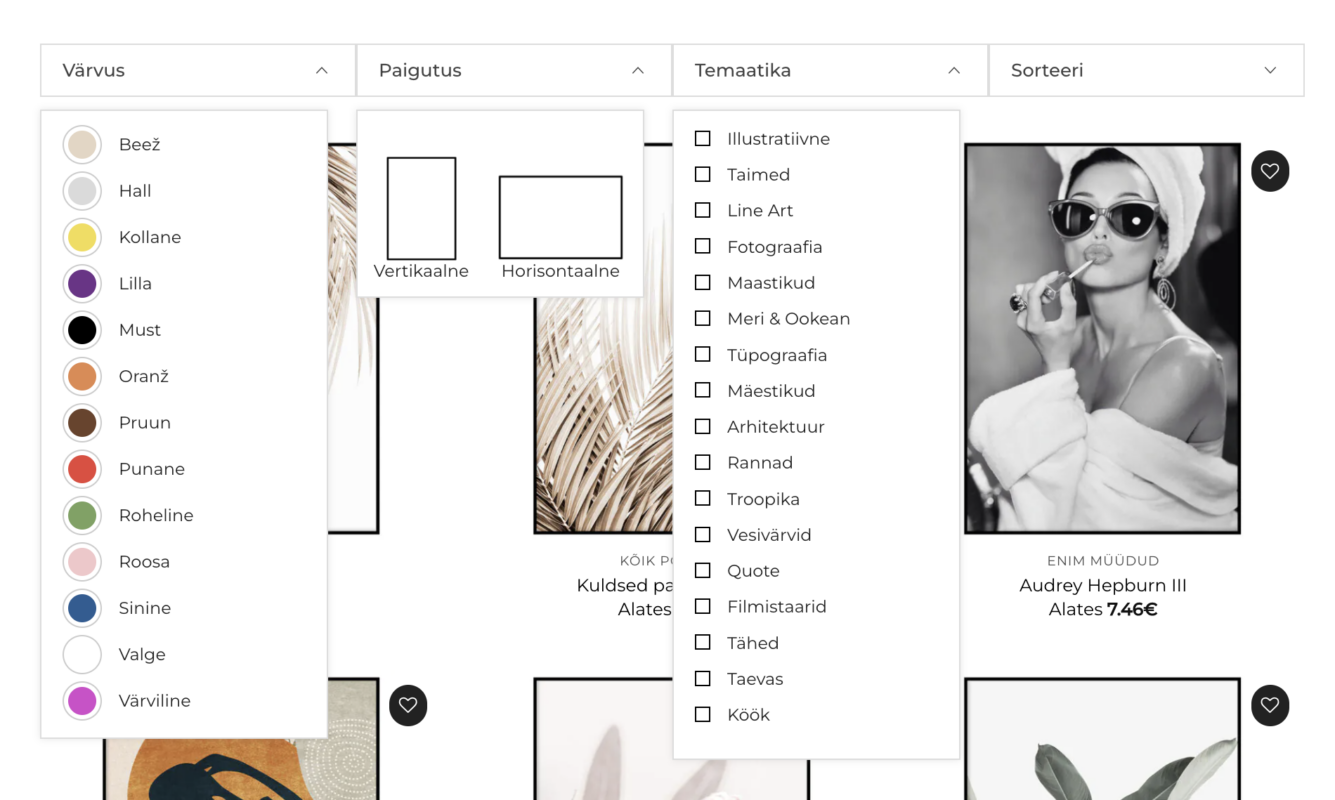
Task: Enable the Fotograafia theme filter
Action: pos(703,246)
